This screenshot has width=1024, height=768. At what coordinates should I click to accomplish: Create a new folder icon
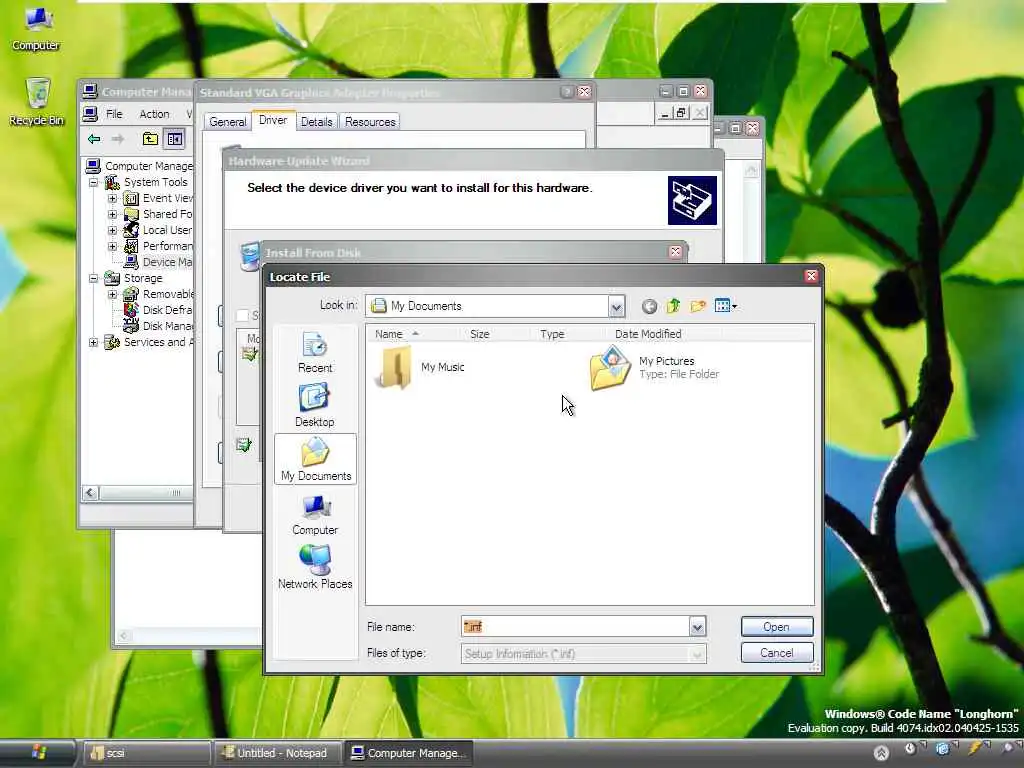tap(697, 306)
